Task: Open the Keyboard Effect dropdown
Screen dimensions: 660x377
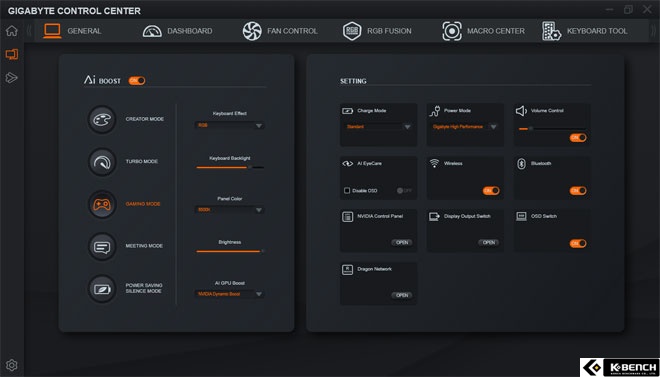Action: [230, 125]
